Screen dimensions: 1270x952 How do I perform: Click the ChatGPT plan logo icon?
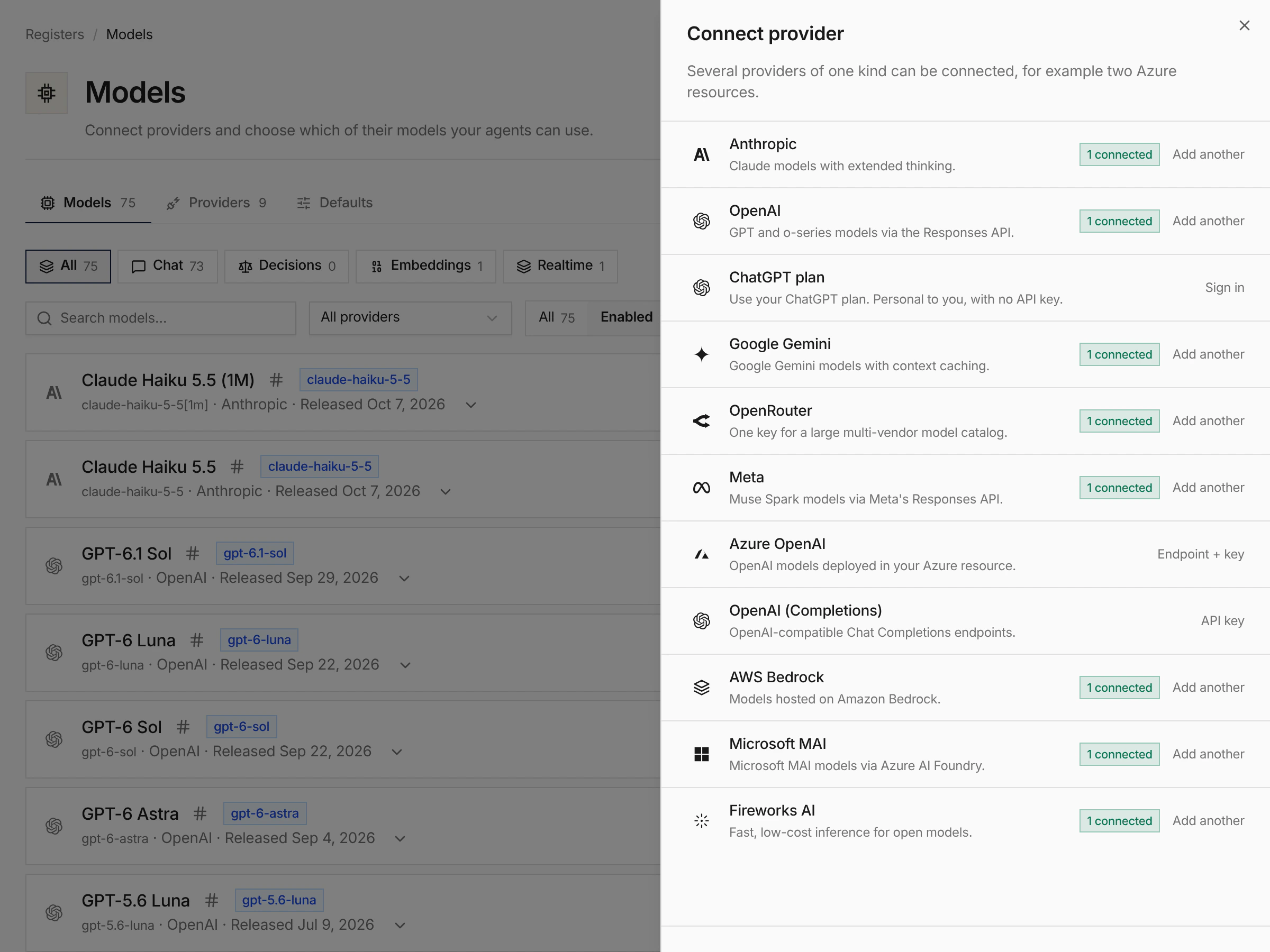[x=701, y=288]
